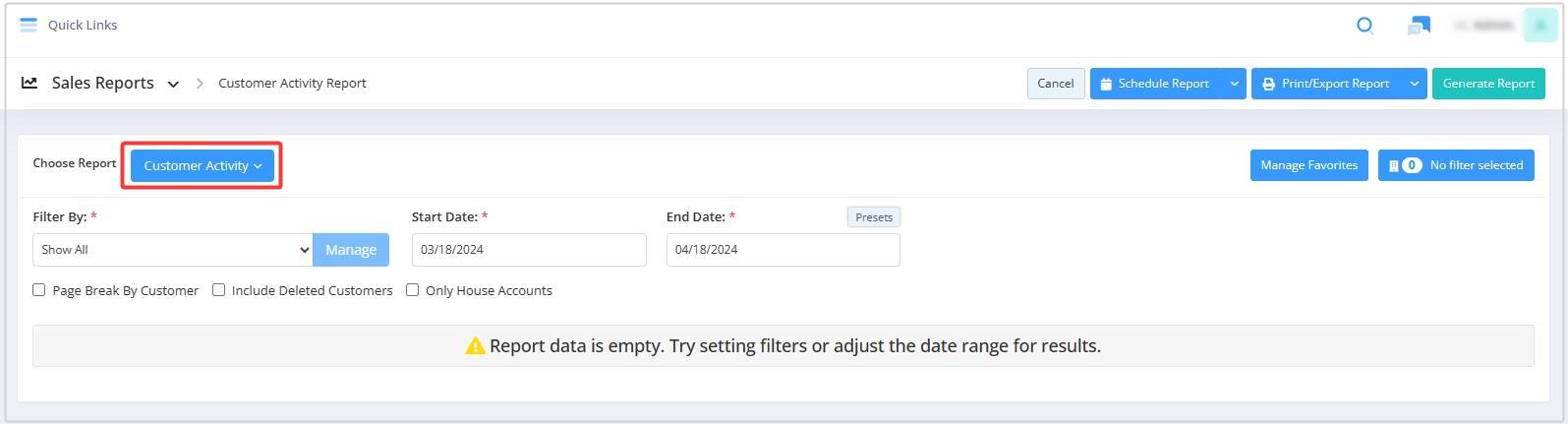The height and width of the screenshot is (424, 1568).
Task: Open the Filter By Show All dropdown
Action: [x=173, y=250]
